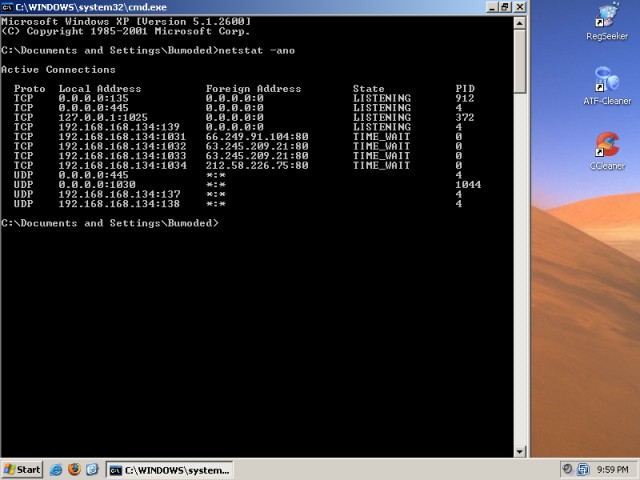
Task: Click the 'State' column header
Action: point(369,89)
